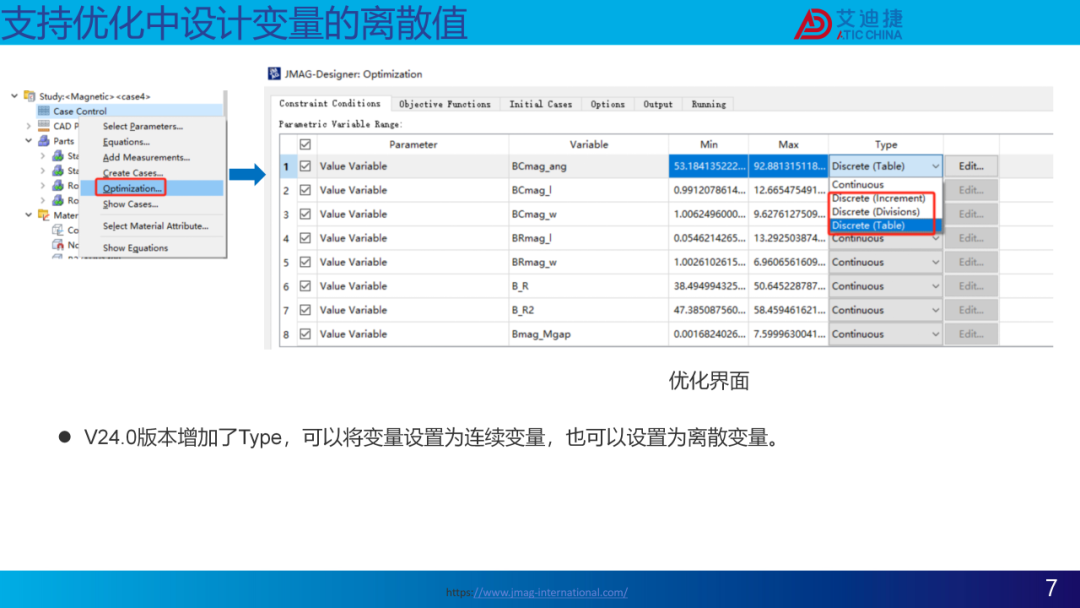Click Edit... button for BCmag_ang row
The image size is (1080, 608).
point(971,166)
